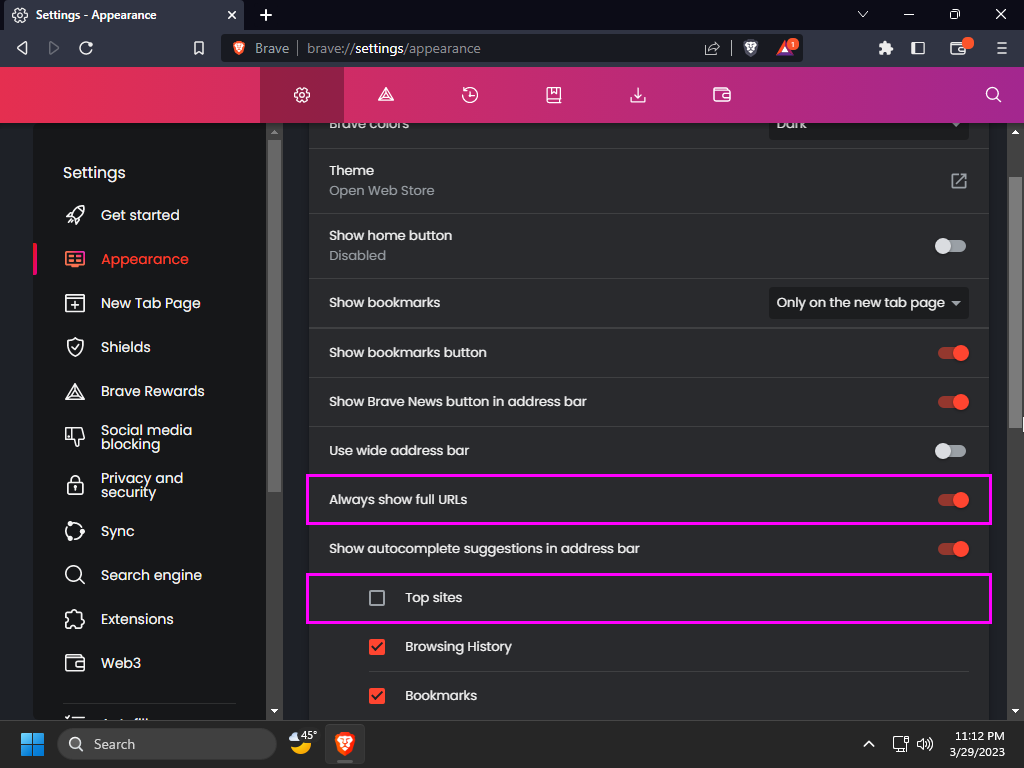Open the History clock tab in pink header
Image resolution: width=1024 pixels, height=768 pixels.
(x=470, y=95)
